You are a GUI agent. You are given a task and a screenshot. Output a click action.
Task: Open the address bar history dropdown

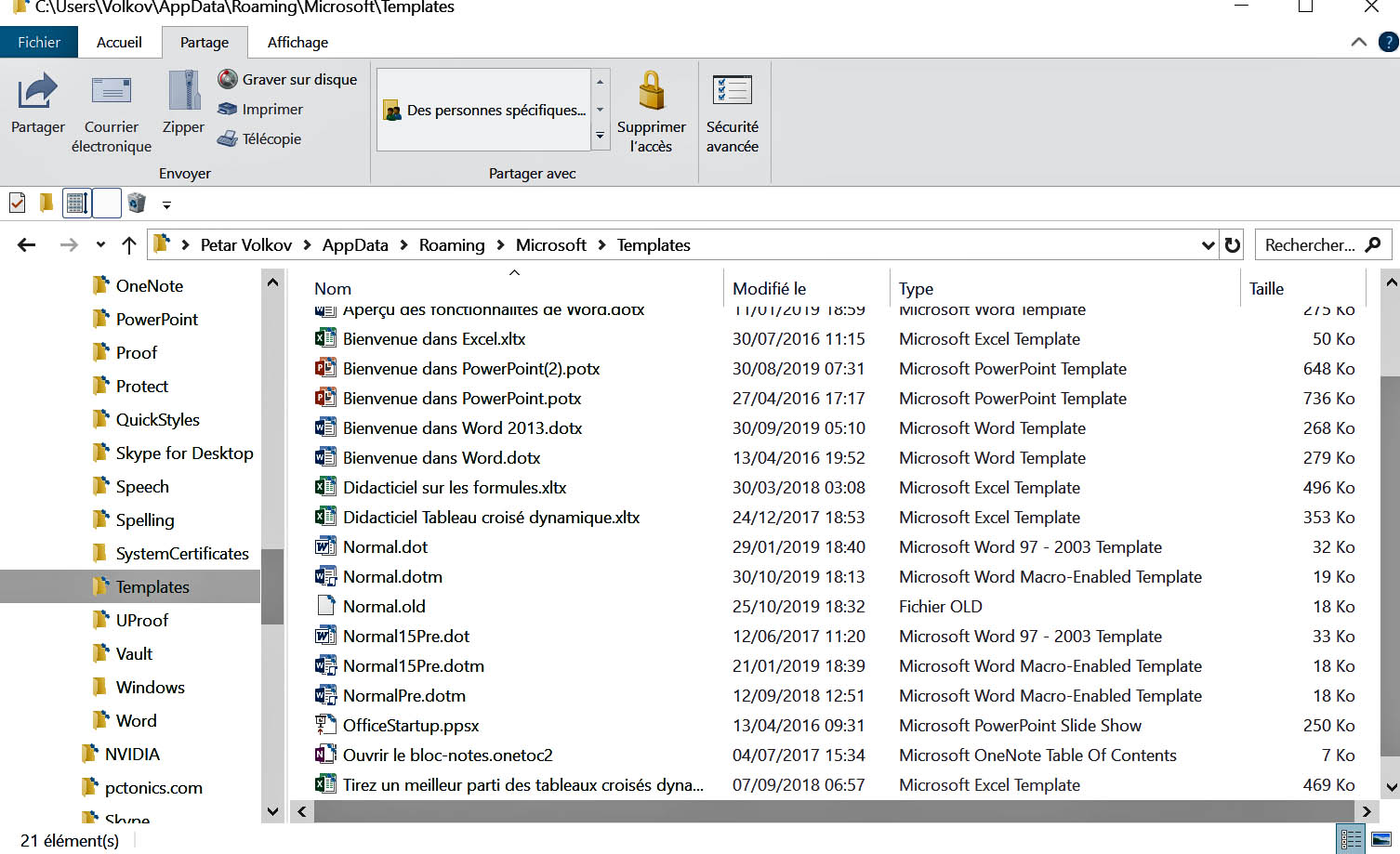[x=1208, y=245]
